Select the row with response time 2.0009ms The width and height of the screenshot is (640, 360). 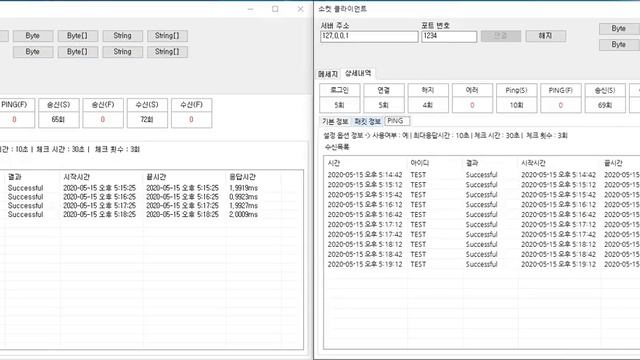coord(151,214)
